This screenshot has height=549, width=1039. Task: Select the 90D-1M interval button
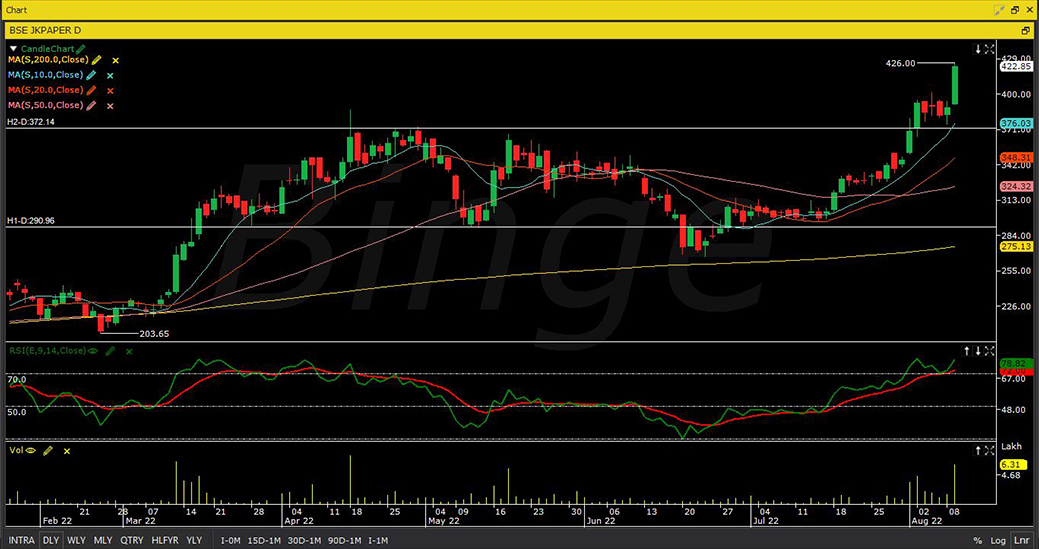point(343,540)
